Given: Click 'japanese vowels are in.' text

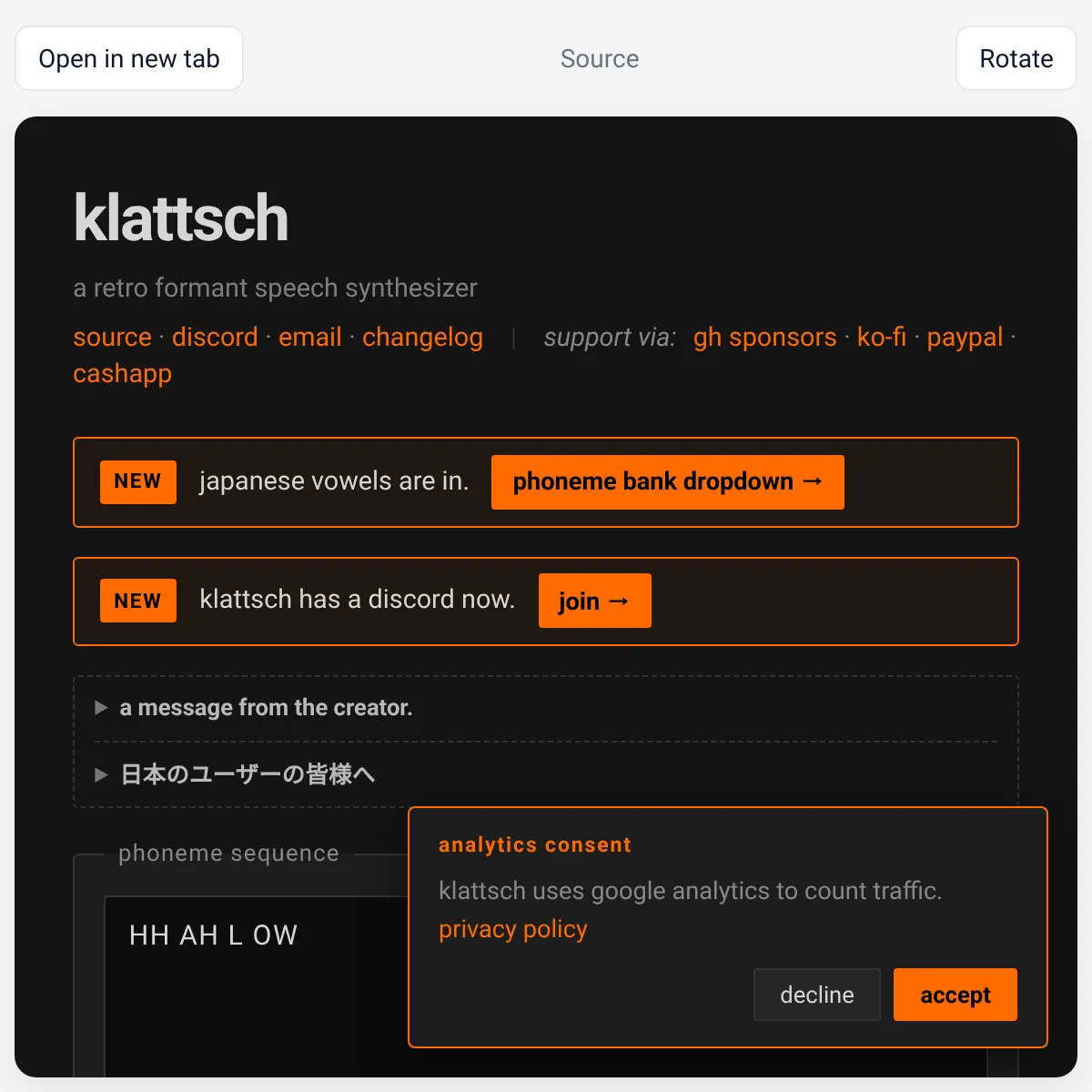Looking at the screenshot, I should (334, 480).
